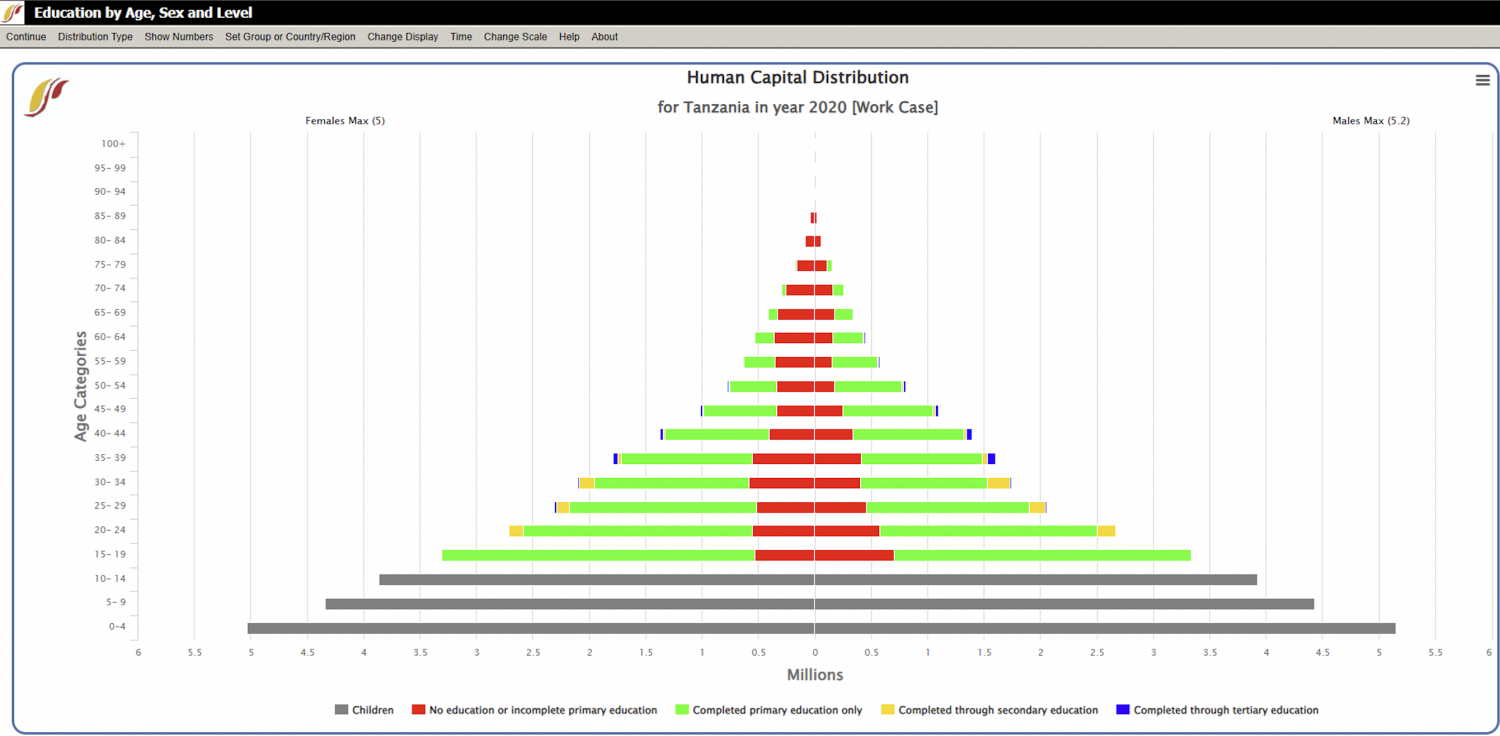This screenshot has width=1500, height=736.
Task: Open the Time menu
Action: click(x=461, y=37)
